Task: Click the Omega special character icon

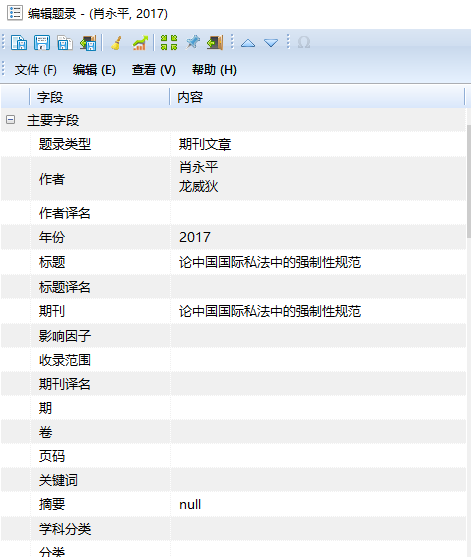Action: (x=304, y=43)
